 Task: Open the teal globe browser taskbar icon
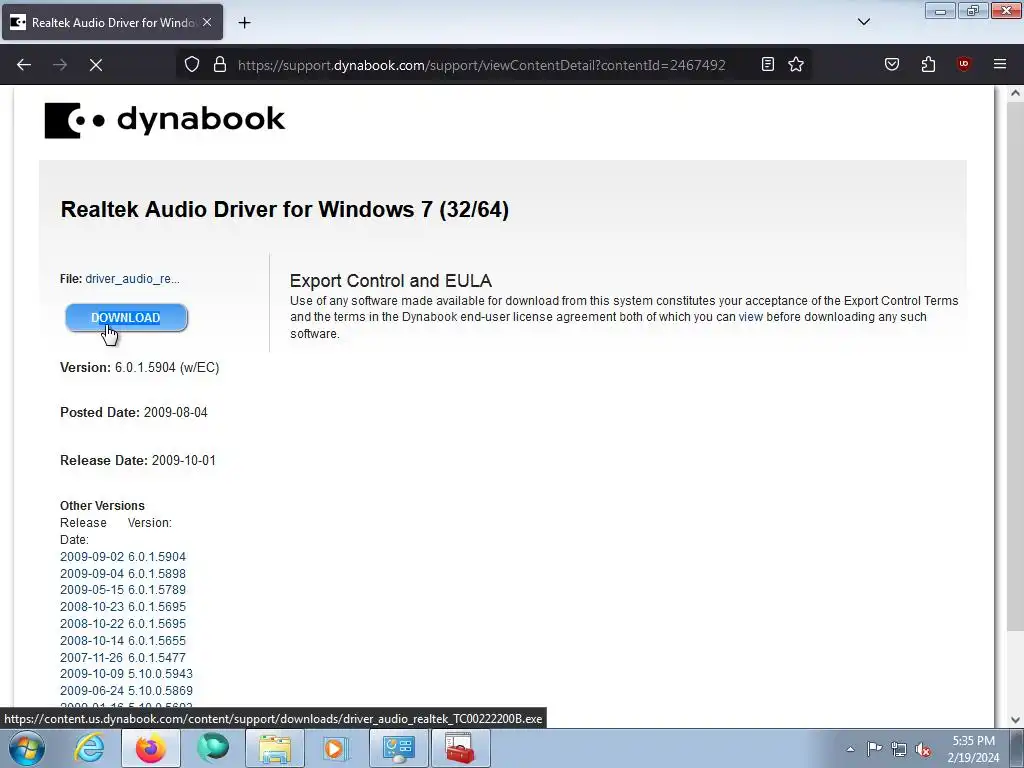click(x=213, y=748)
